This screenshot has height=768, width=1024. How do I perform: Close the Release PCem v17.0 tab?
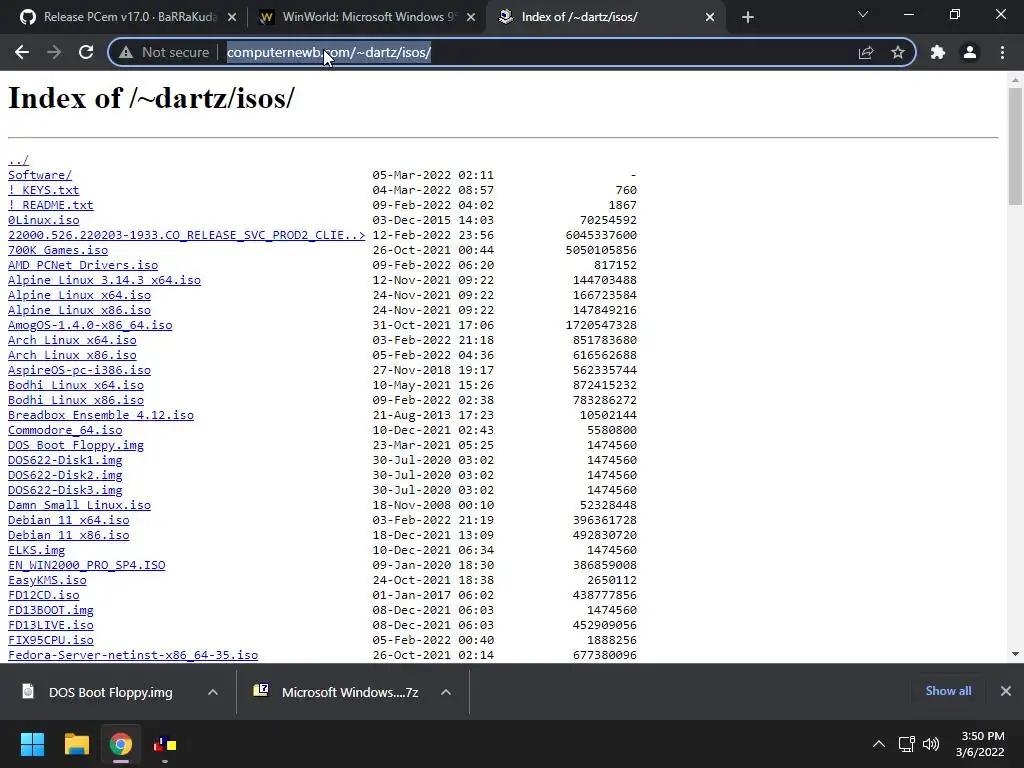[x=232, y=18]
